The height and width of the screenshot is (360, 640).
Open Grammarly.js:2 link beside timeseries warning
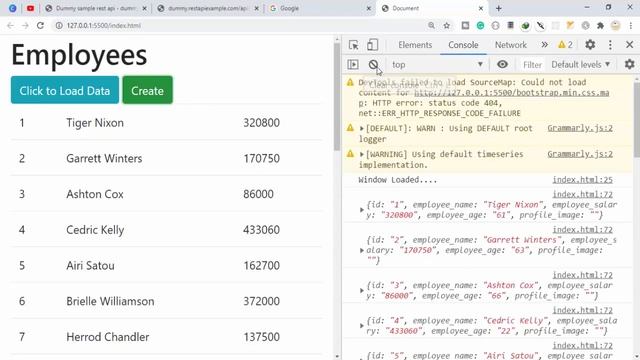coord(580,154)
